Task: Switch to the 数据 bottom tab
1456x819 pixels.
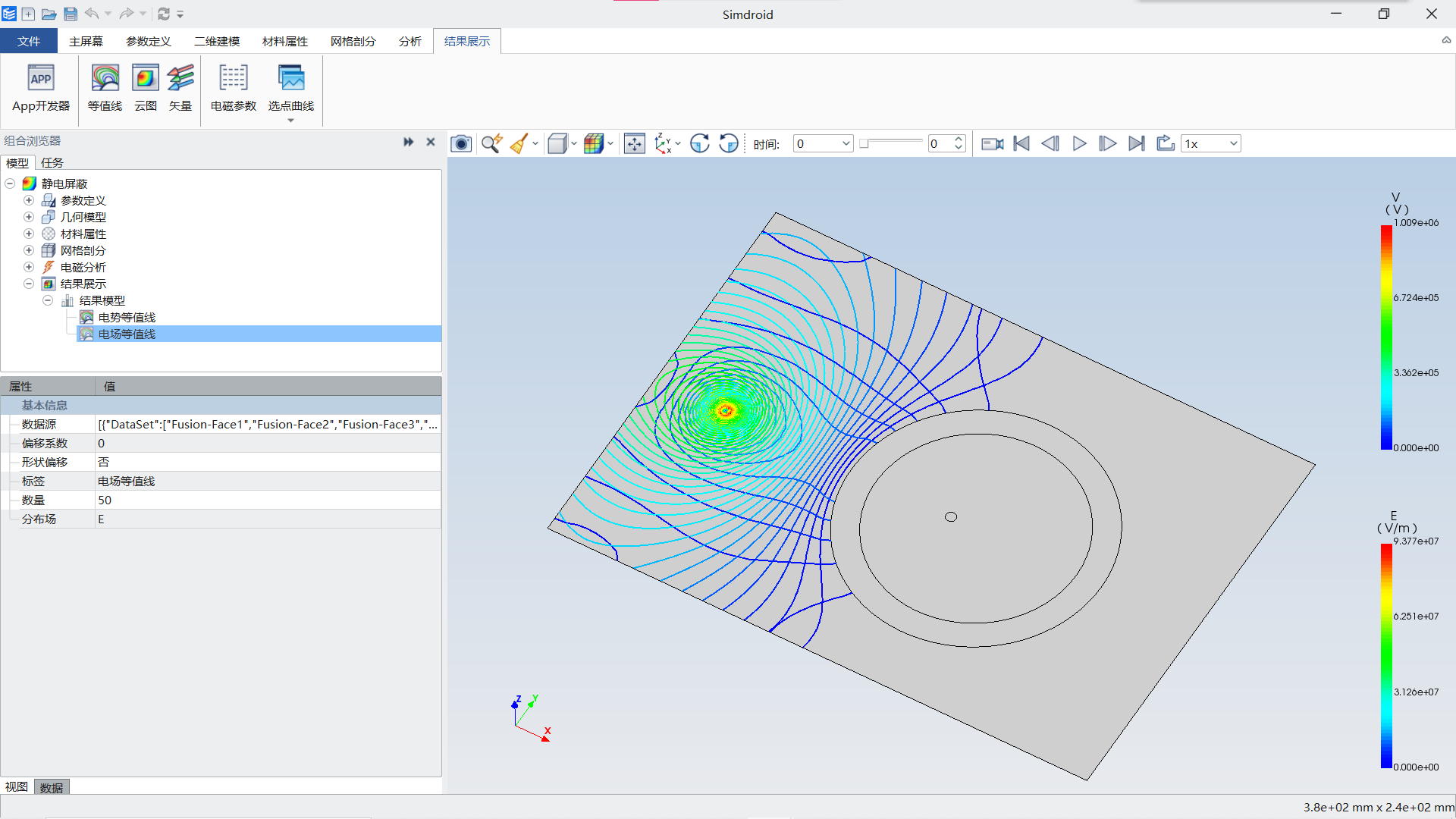Action: pos(52,787)
